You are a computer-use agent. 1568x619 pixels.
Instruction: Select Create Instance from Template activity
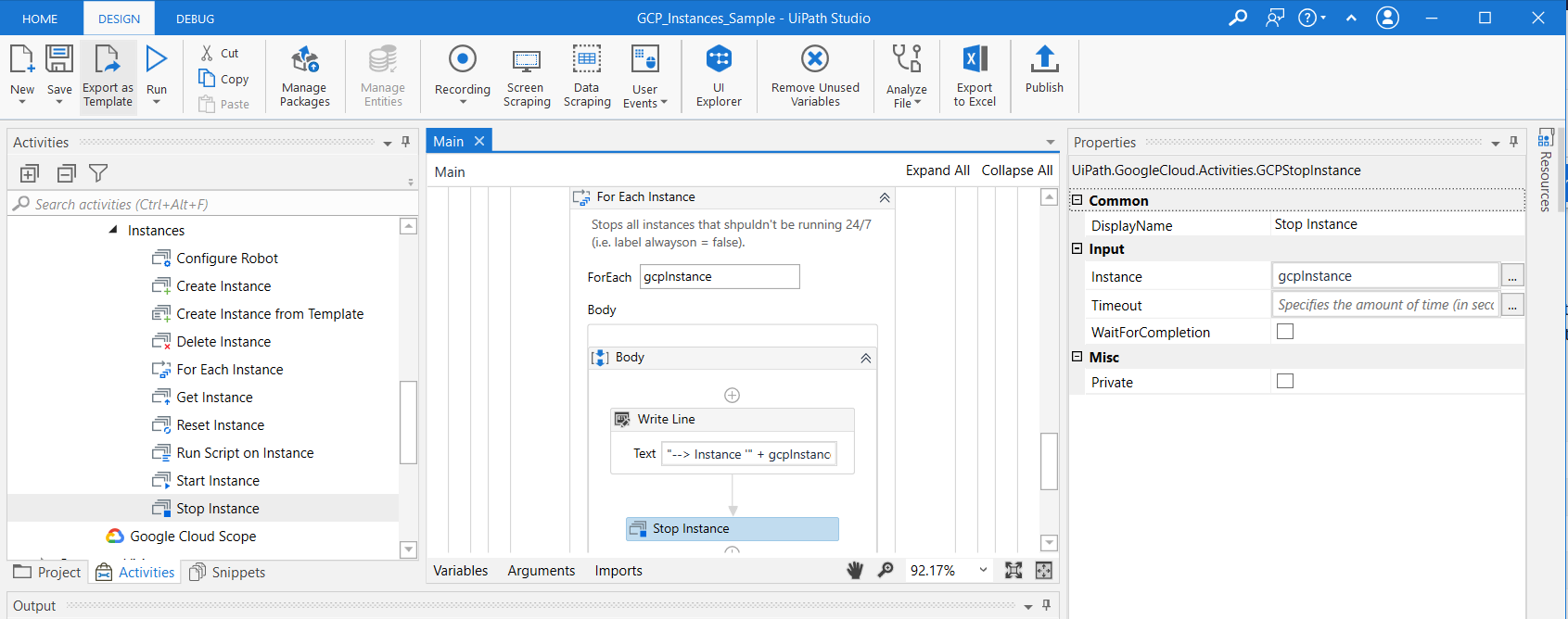[270, 314]
